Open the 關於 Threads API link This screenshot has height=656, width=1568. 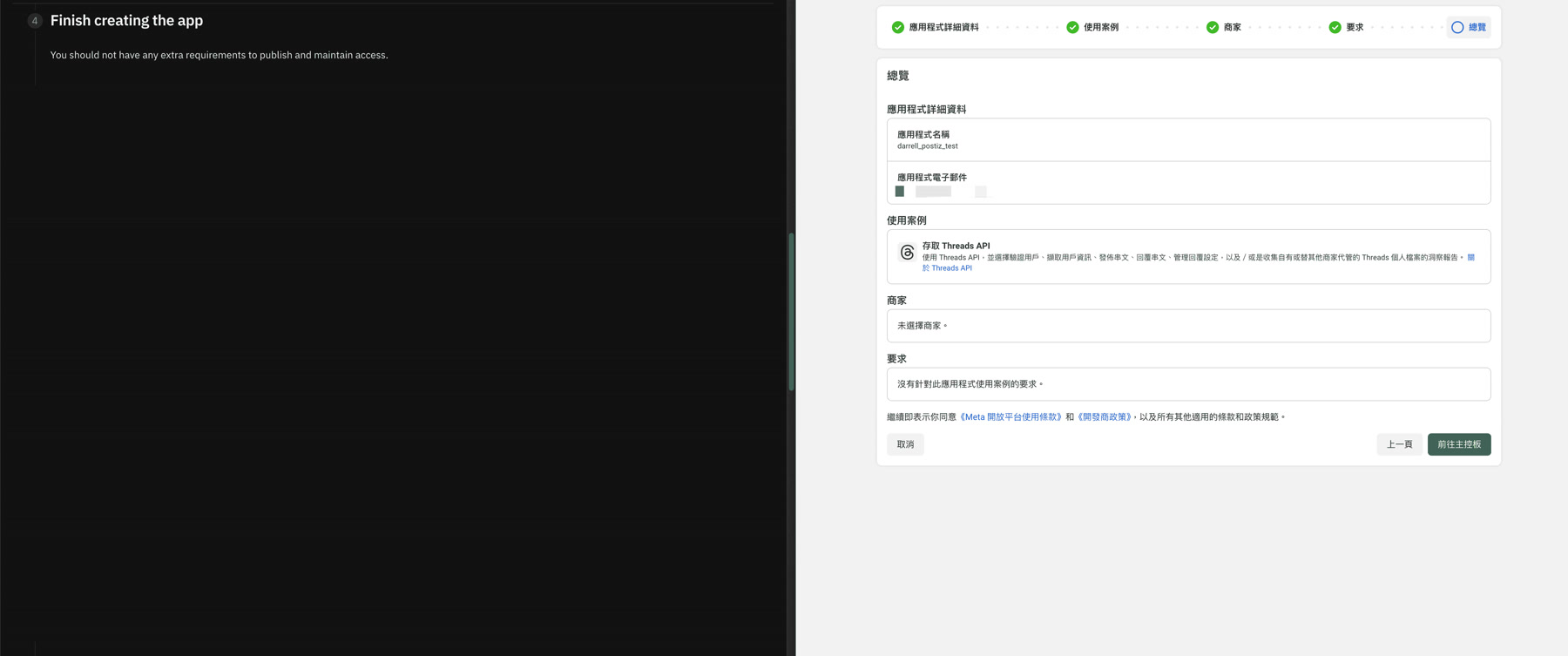[x=947, y=268]
